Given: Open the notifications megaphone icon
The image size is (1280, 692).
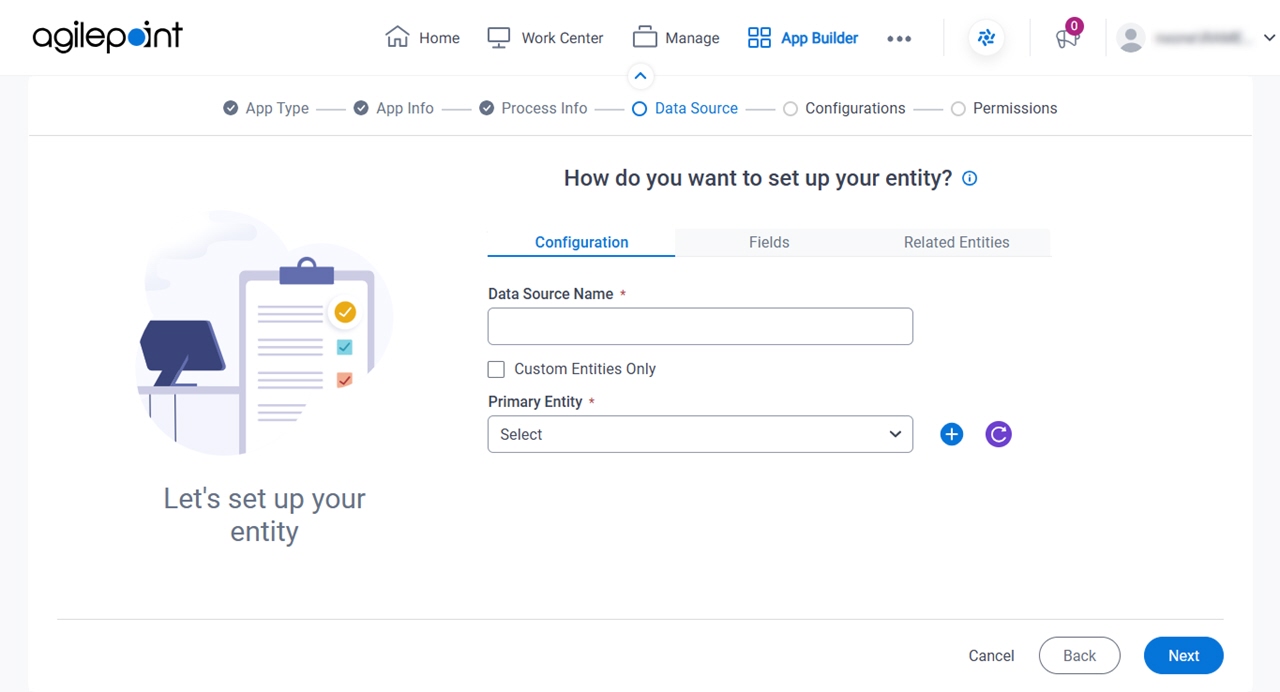Looking at the screenshot, I should [1067, 38].
